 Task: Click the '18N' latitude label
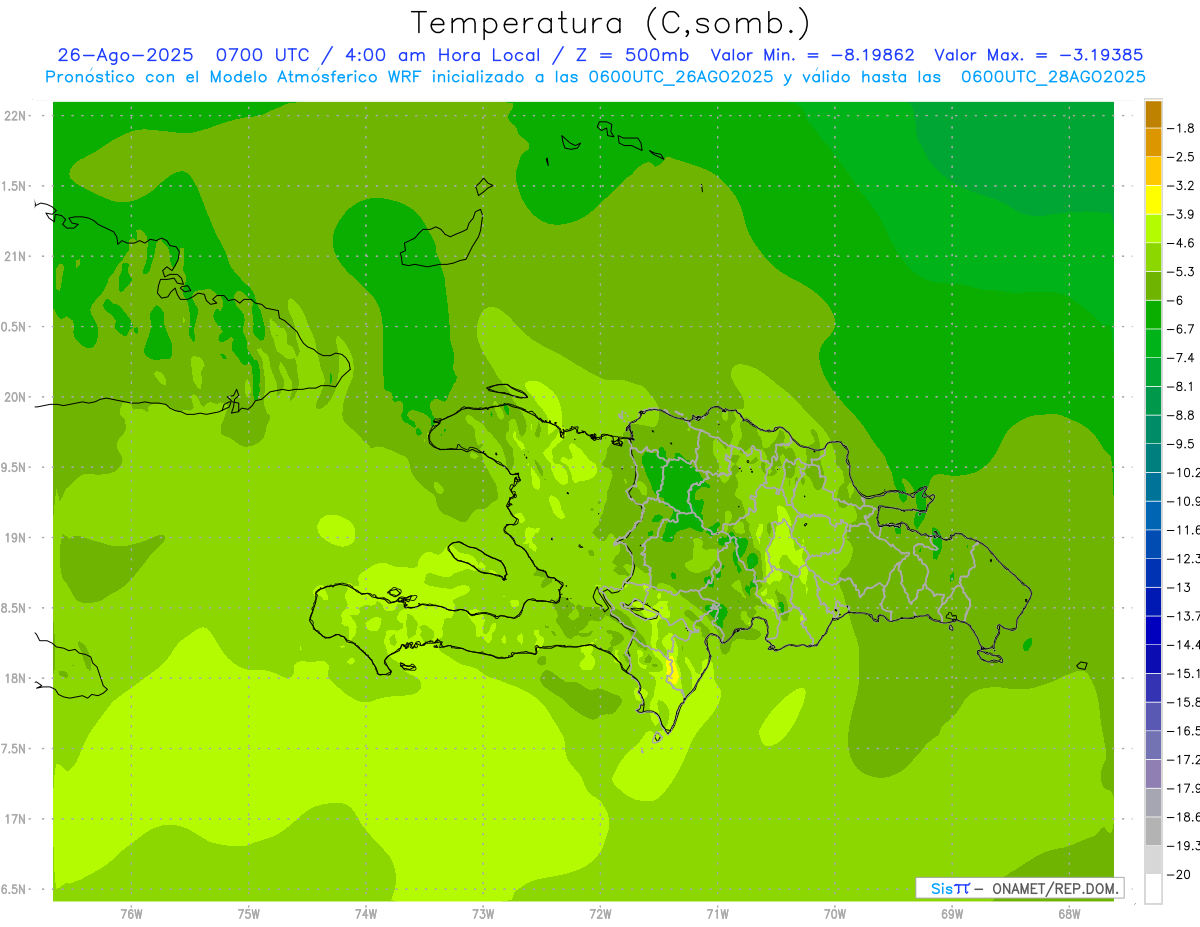[17, 678]
